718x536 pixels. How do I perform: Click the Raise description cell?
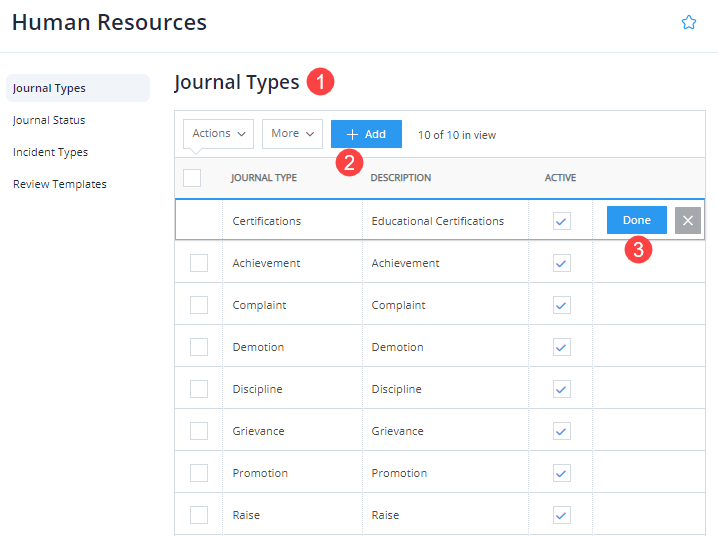click(445, 515)
